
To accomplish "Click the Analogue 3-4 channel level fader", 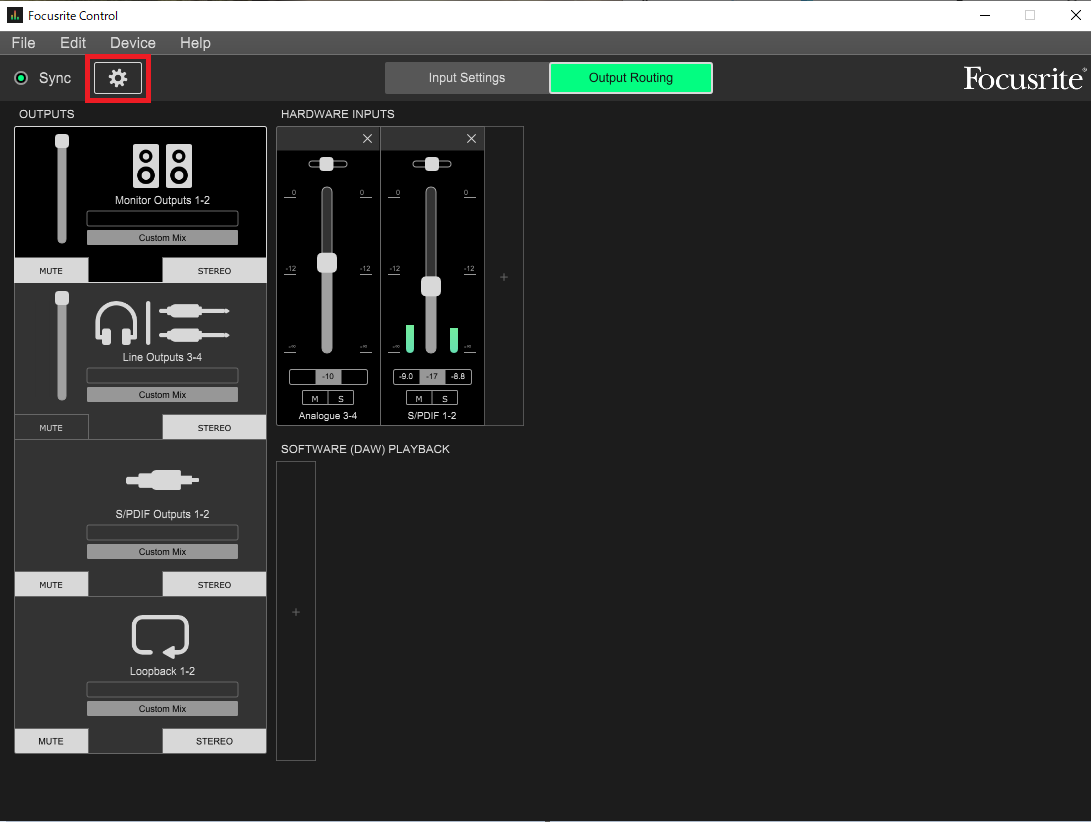I will tap(327, 262).
